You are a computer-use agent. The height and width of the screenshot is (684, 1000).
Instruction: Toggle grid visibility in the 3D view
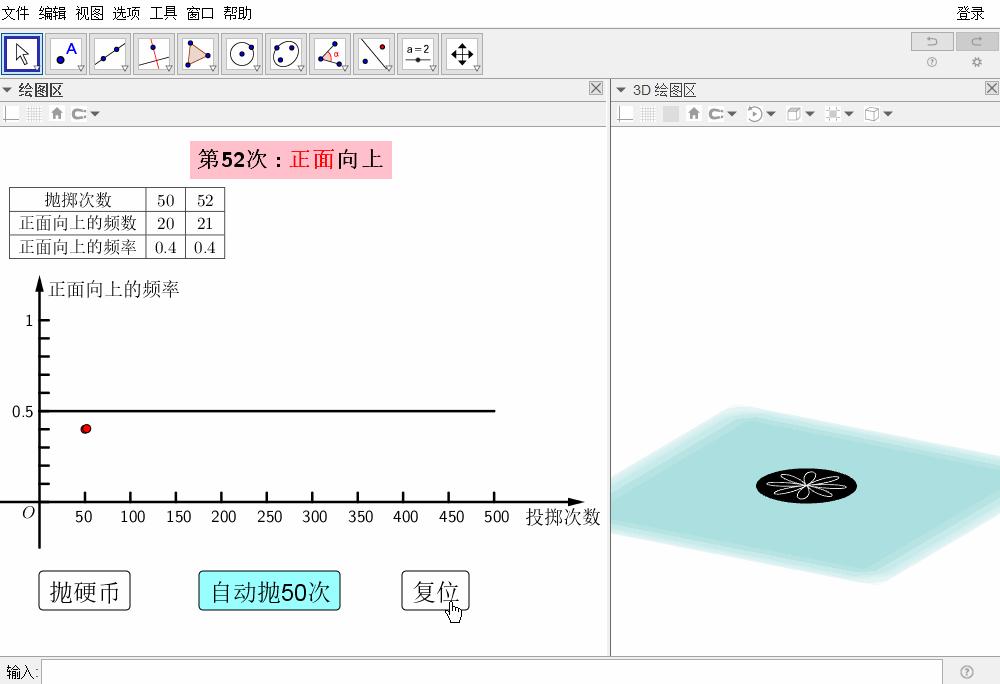[x=648, y=113]
